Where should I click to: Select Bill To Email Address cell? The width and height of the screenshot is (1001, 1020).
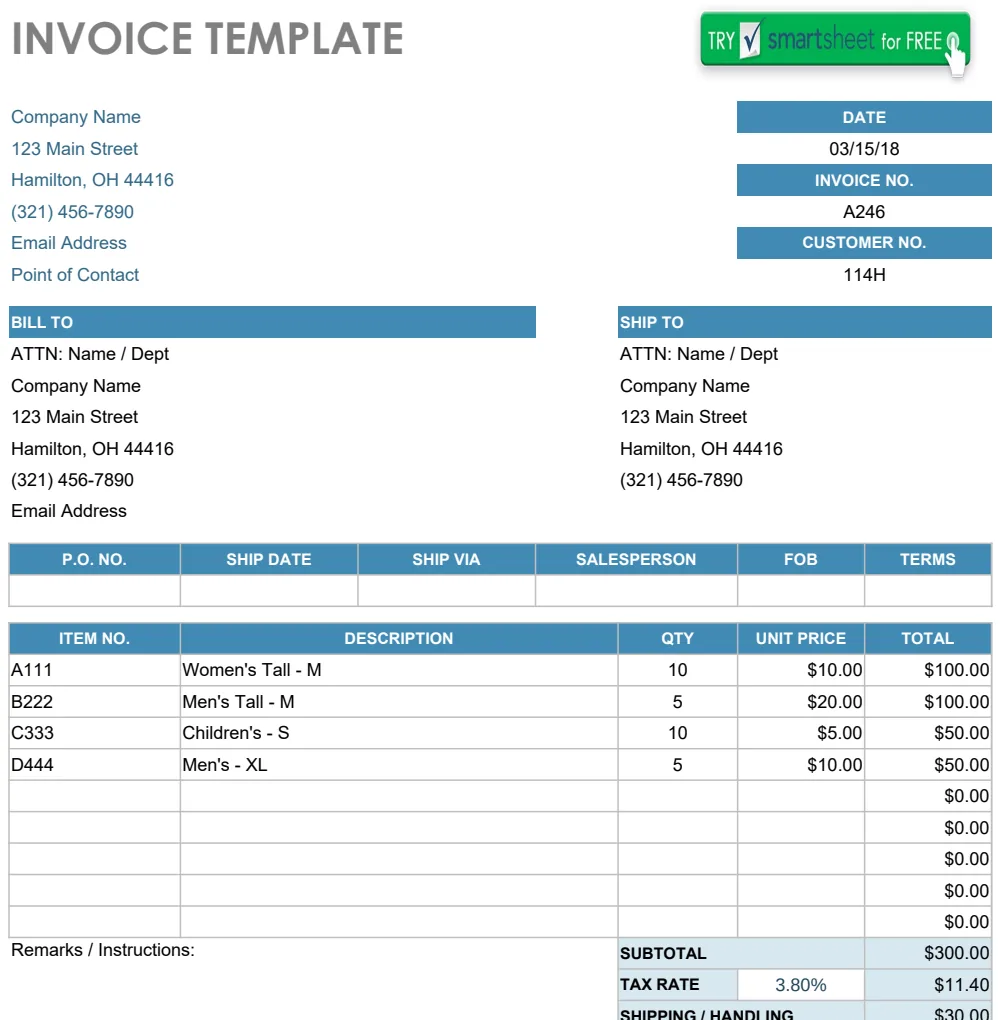(69, 511)
